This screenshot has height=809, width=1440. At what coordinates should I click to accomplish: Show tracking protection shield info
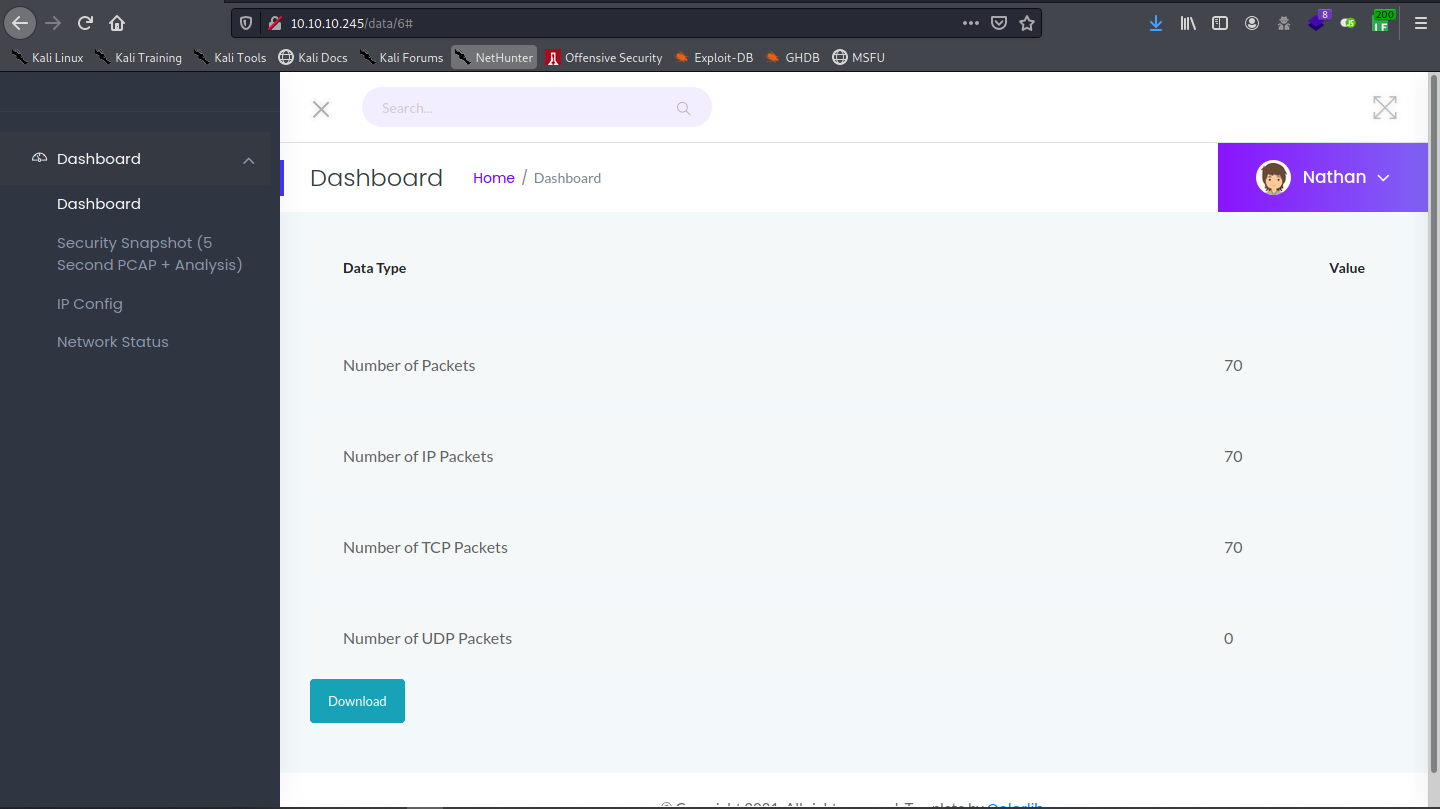pyautogui.click(x=246, y=22)
